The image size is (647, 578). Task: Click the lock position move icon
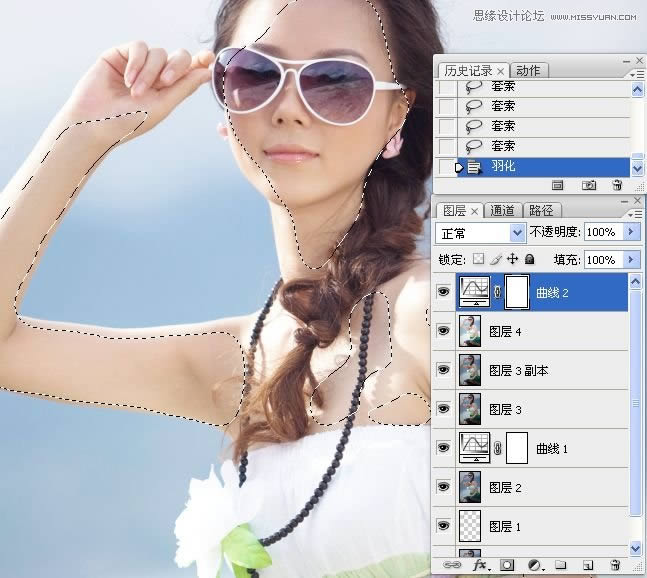(513, 259)
